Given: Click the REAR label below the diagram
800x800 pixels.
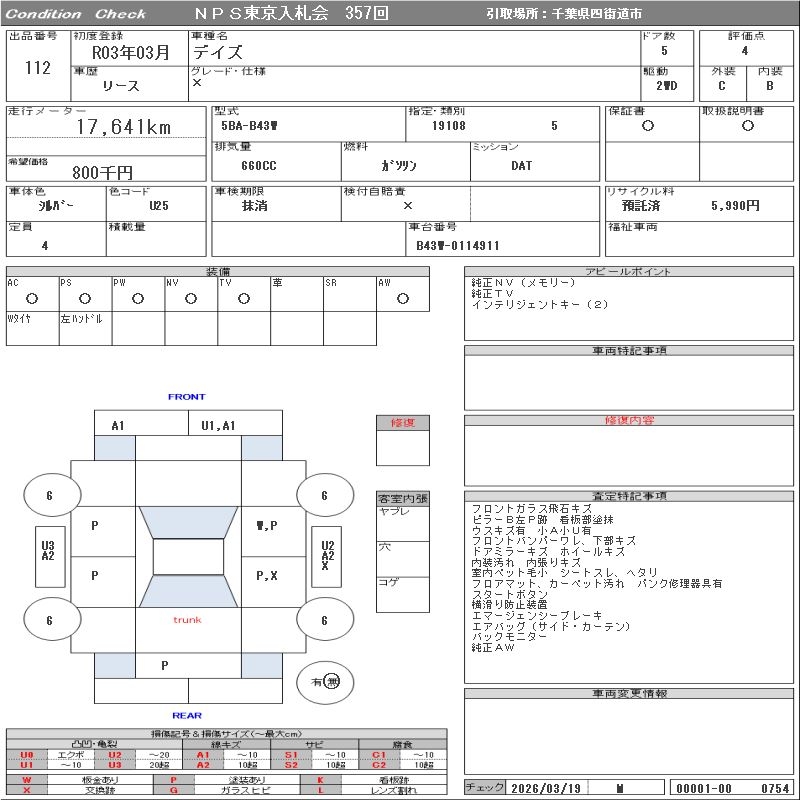Looking at the screenshot, I should pyautogui.click(x=187, y=716).
